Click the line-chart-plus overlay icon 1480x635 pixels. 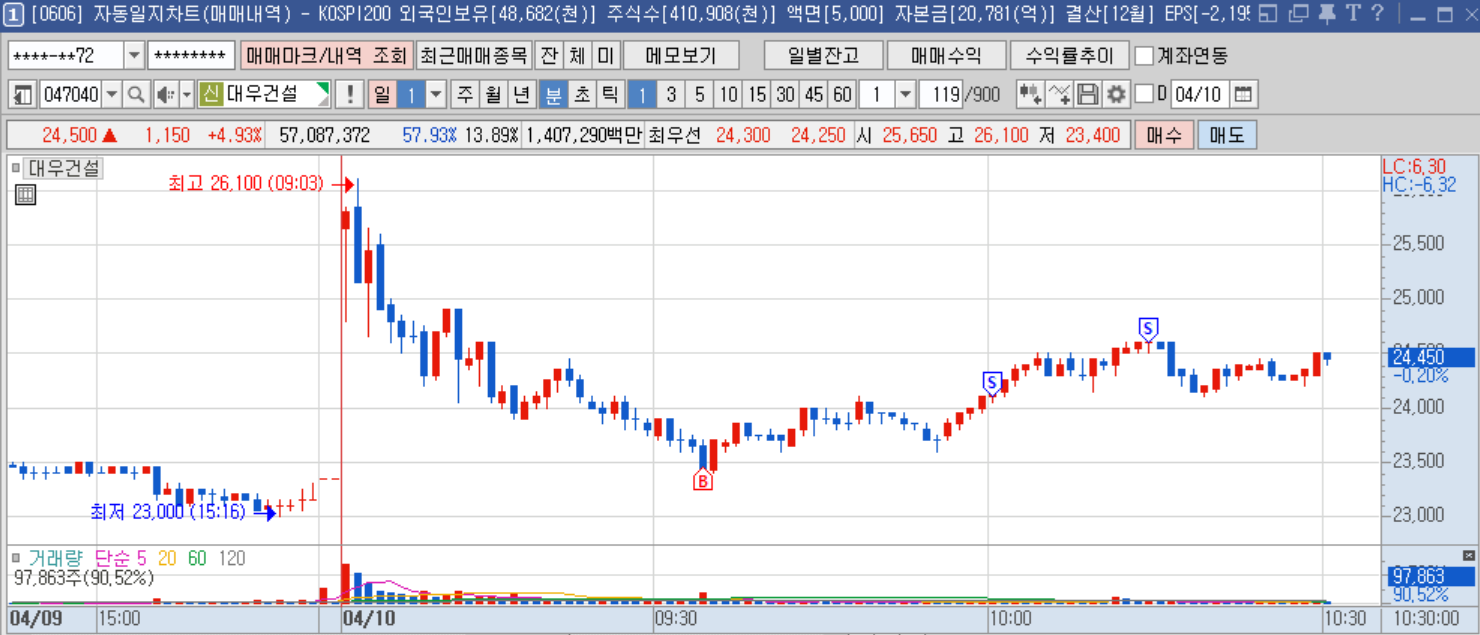pos(1060,95)
